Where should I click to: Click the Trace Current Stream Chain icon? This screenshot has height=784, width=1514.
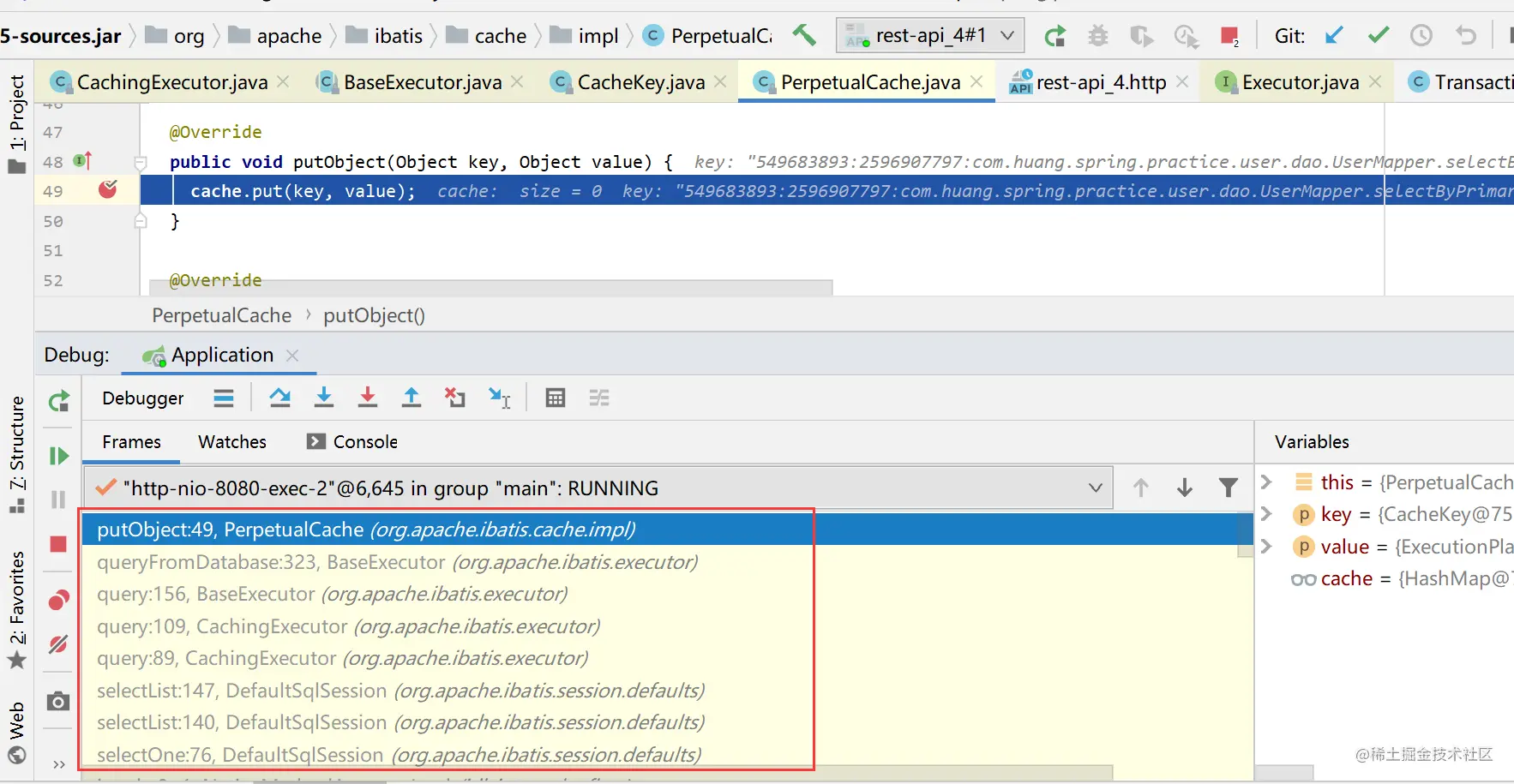[599, 398]
